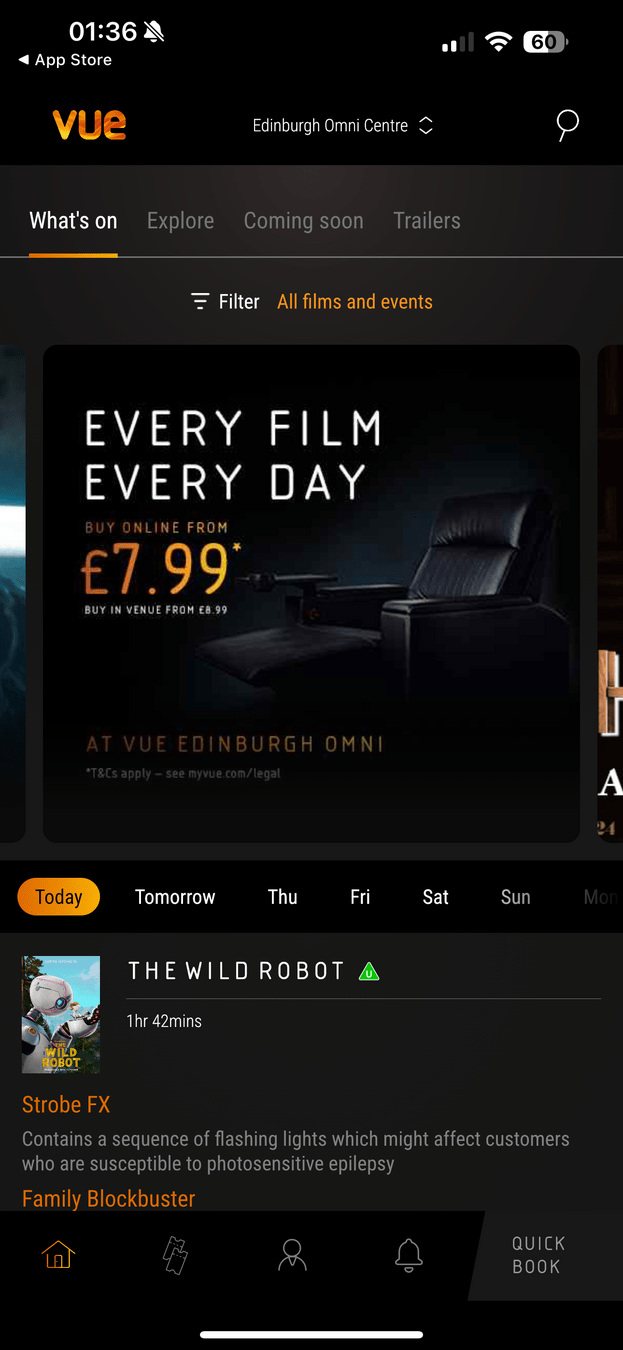This screenshot has height=1350, width=623.
Task: Tap the Vue logo
Action: pos(89,125)
